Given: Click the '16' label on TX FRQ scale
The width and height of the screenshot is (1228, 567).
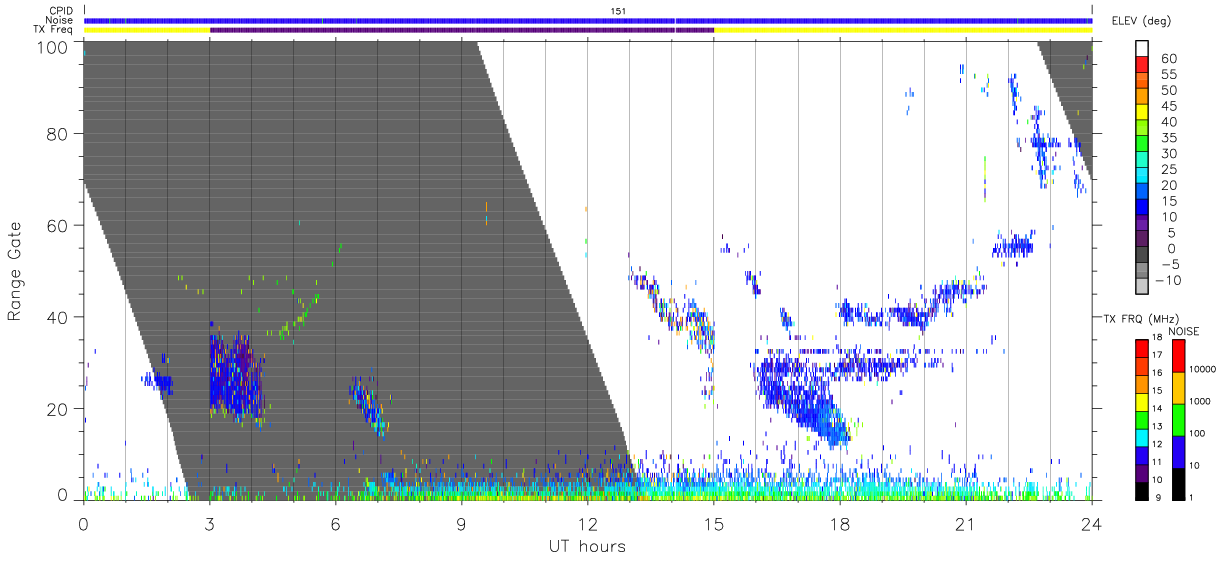Looking at the screenshot, I should pos(1158,375).
